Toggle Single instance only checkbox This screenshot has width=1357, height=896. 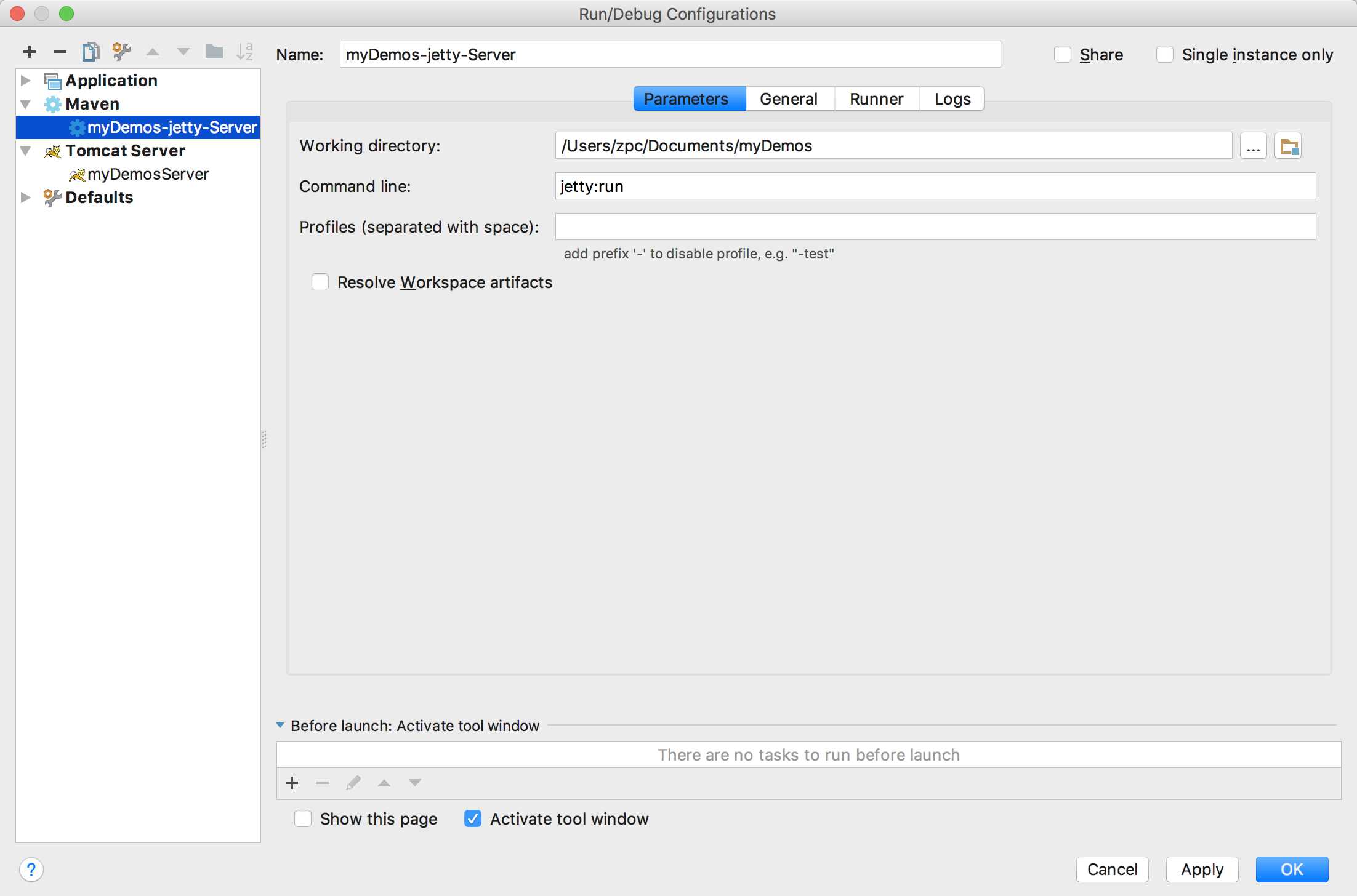coord(1164,55)
